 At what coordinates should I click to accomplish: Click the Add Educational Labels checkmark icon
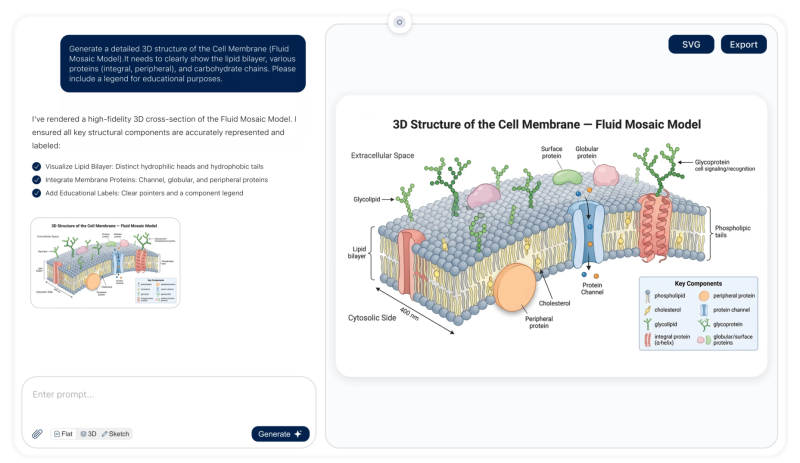36,193
